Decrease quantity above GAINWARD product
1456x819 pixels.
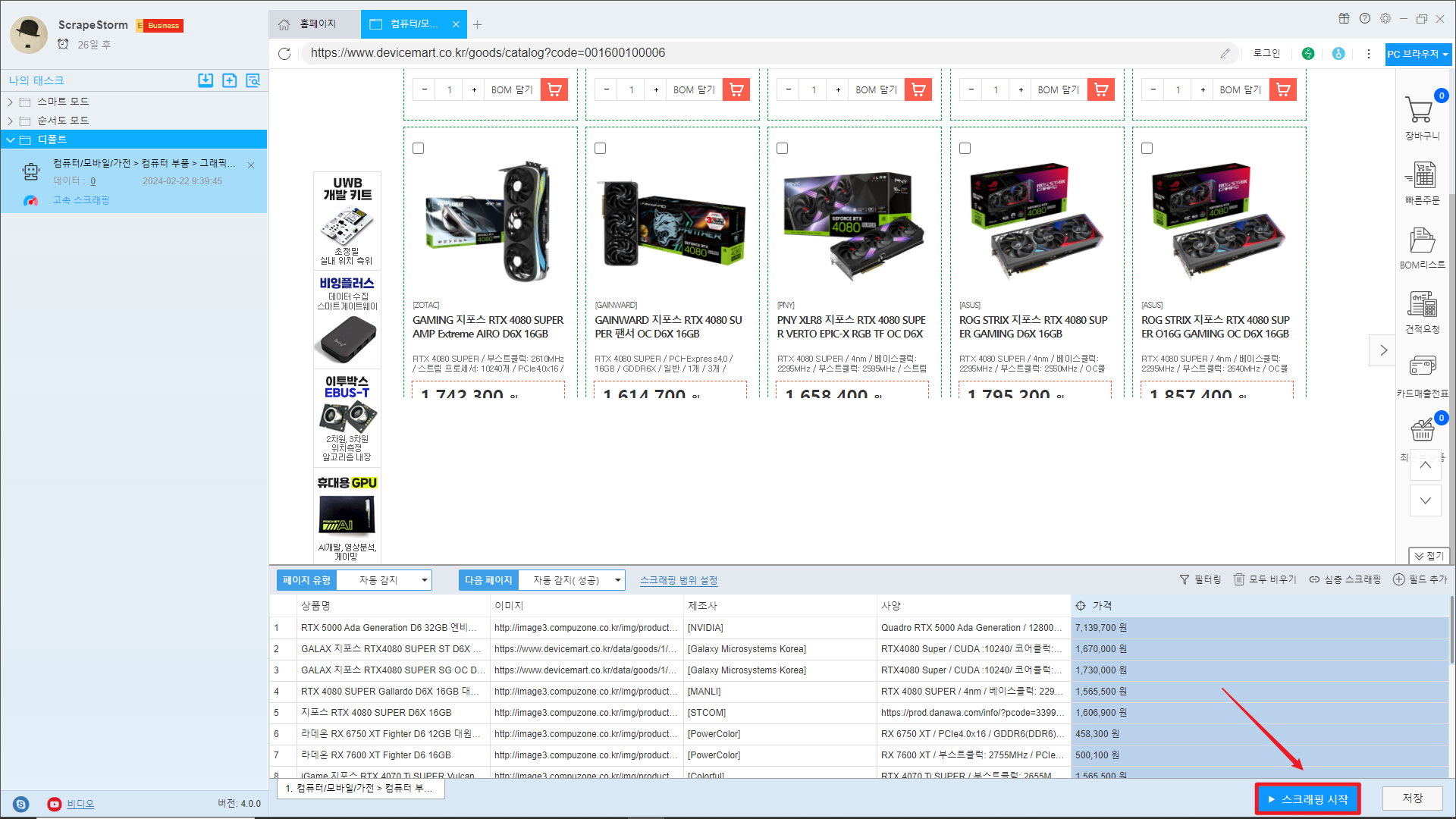tap(607, 89)
